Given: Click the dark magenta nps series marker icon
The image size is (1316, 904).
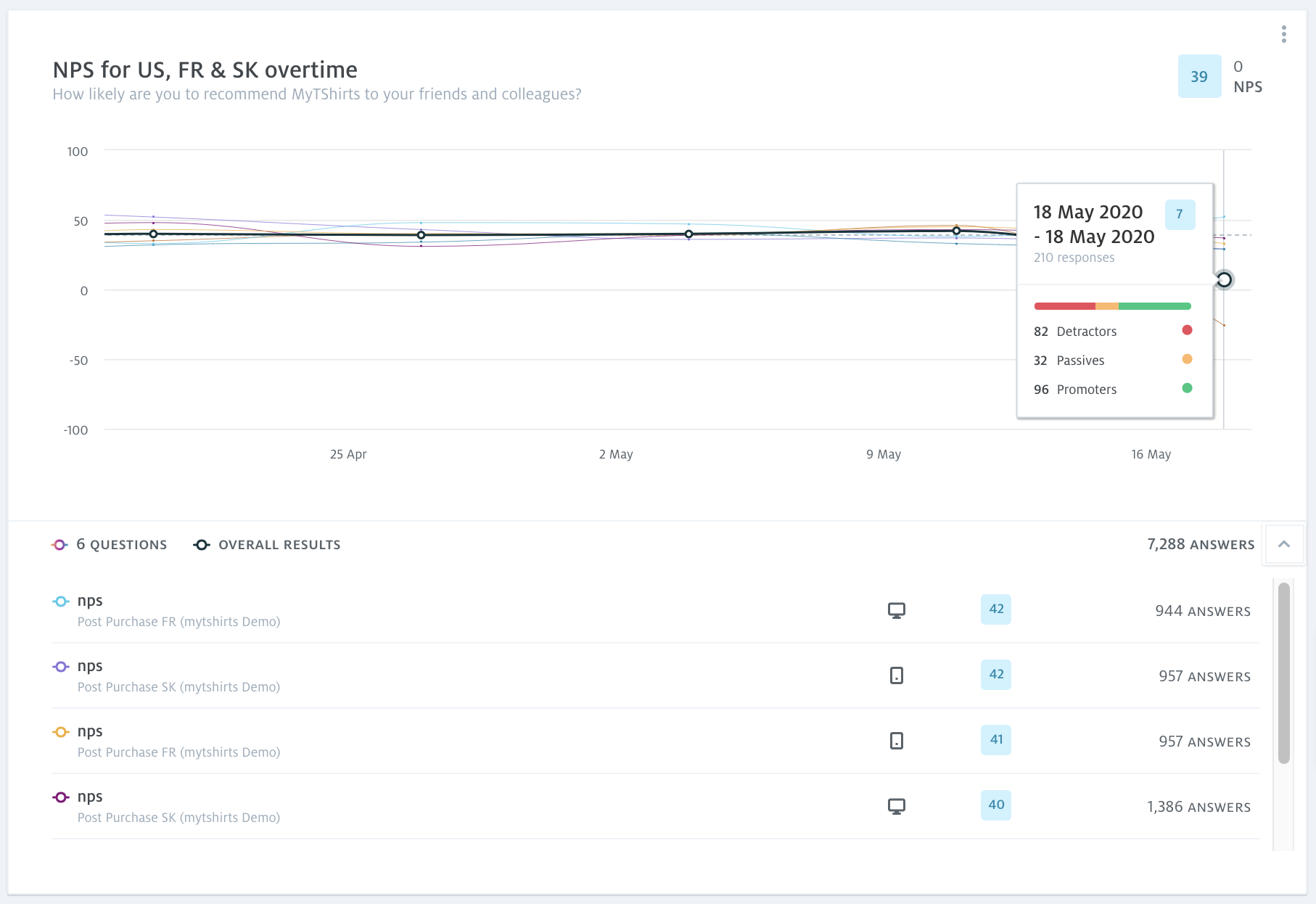Looking at the screenshot, I should [61, 797].
